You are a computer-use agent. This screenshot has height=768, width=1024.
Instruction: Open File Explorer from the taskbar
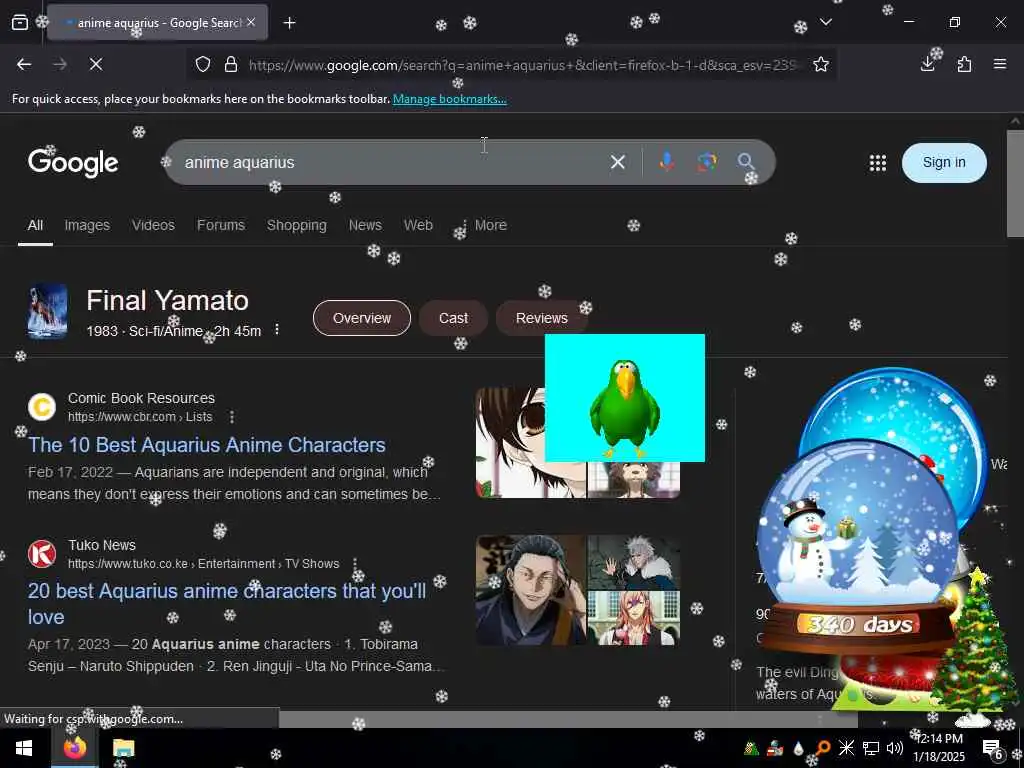tap(123, 748)
